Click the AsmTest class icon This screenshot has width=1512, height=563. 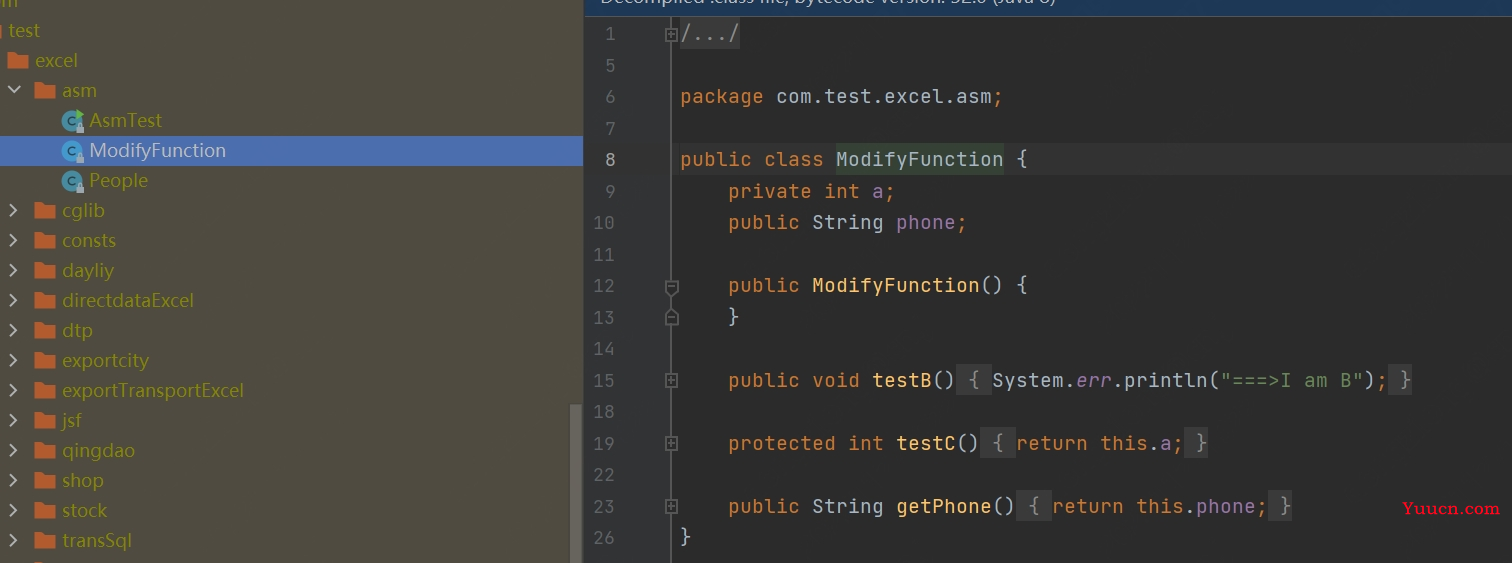(72, 121)
